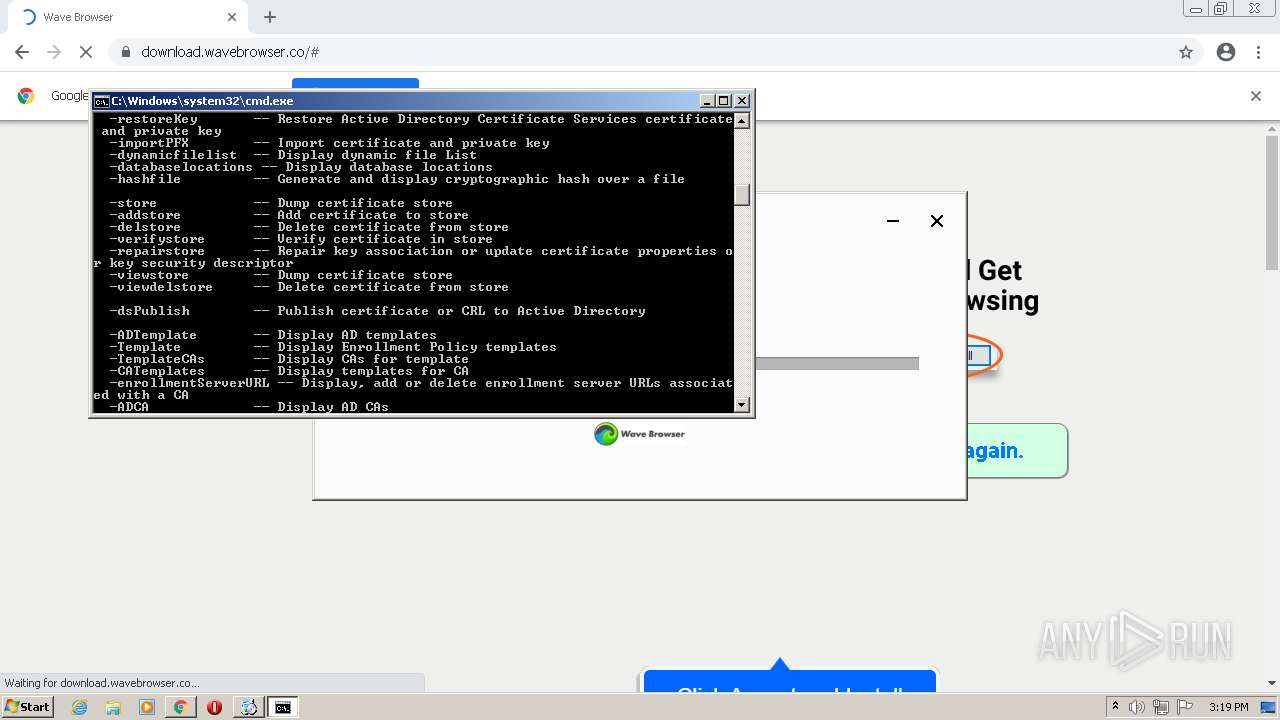Select the cmd.exe taskbar button
The height and width of the screenshot is (720, 1280).
point(283,707)
